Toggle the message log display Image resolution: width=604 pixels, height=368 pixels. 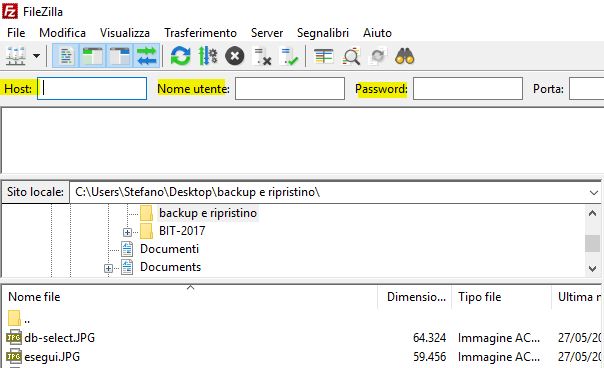point(66,56)
